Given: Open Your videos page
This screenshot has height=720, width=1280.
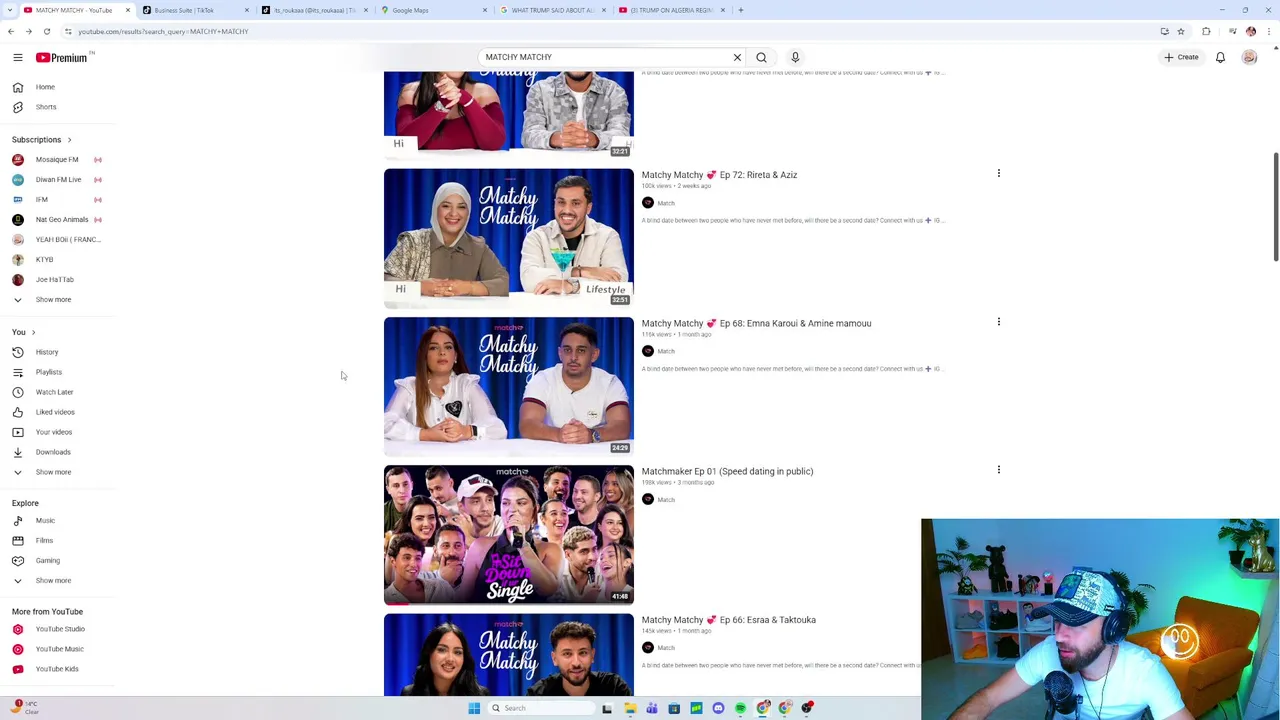Looking at the screenshot, I should [x=54, y=432].
